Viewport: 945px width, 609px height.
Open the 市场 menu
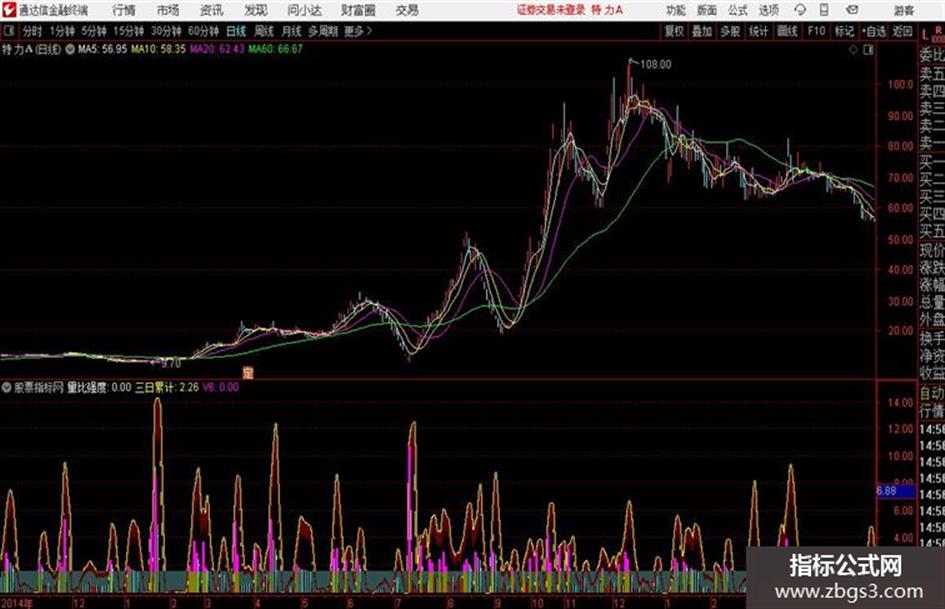coord(168,10)
